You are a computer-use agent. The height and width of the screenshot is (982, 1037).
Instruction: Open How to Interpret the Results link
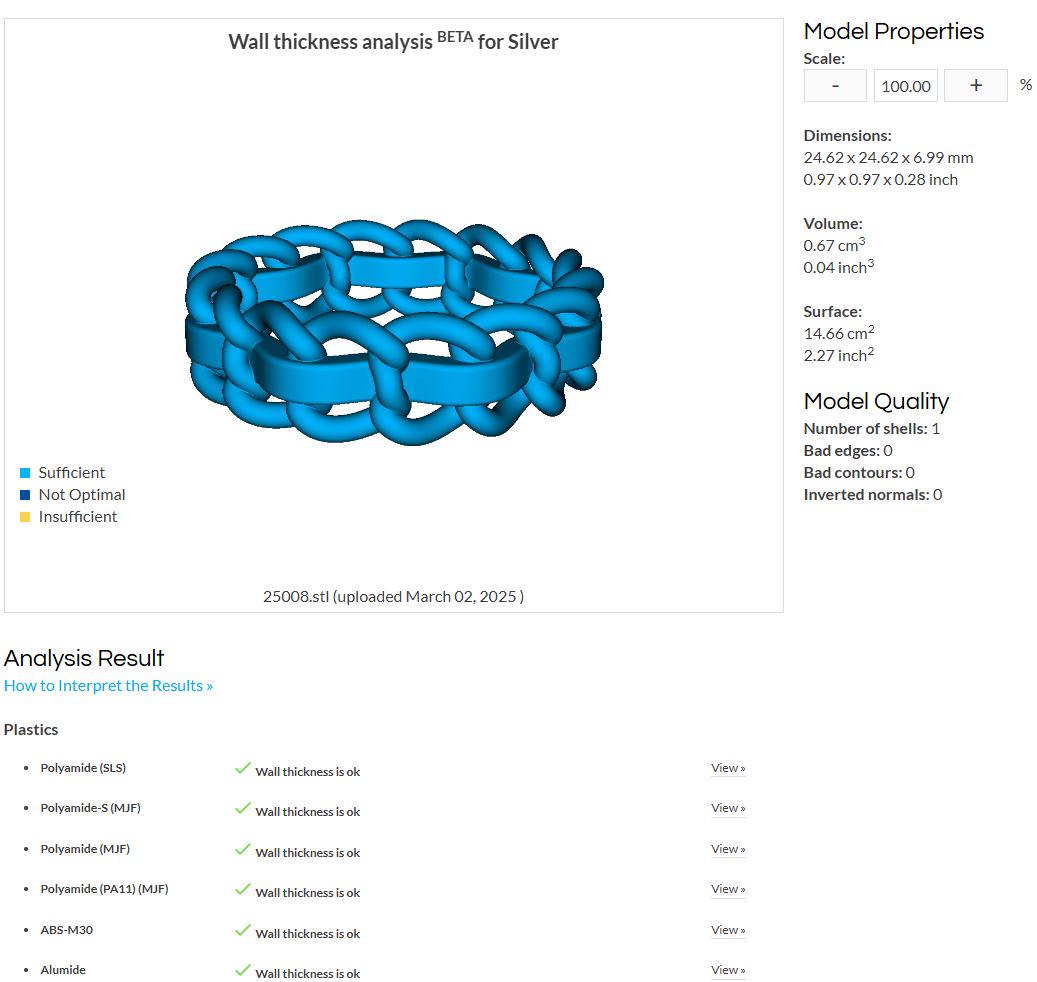coord(108,685)
